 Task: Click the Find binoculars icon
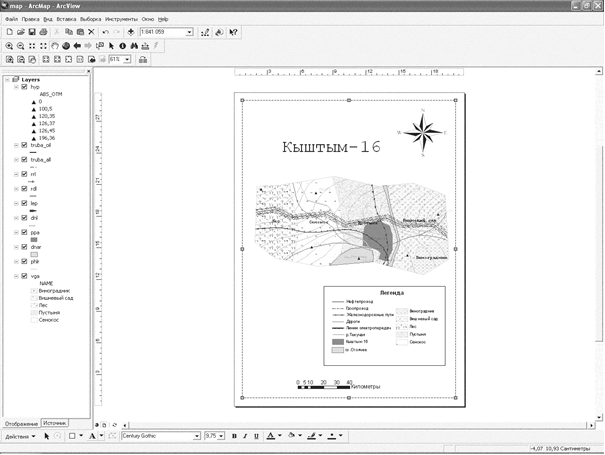pyautogui.click(x=135, y=46)
